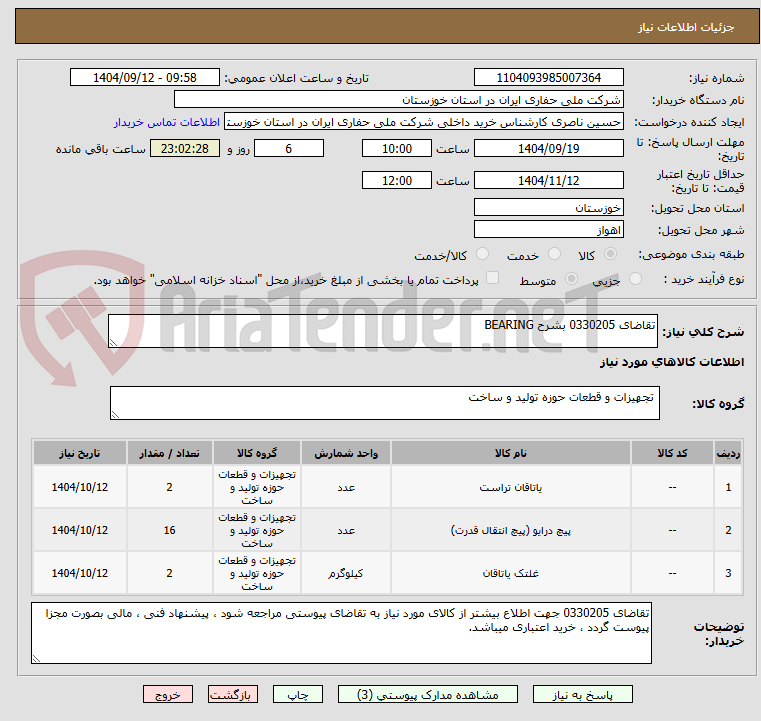Select the متوسط purchase type radio
Screen dimensions: 761x721
coord(572,279)
